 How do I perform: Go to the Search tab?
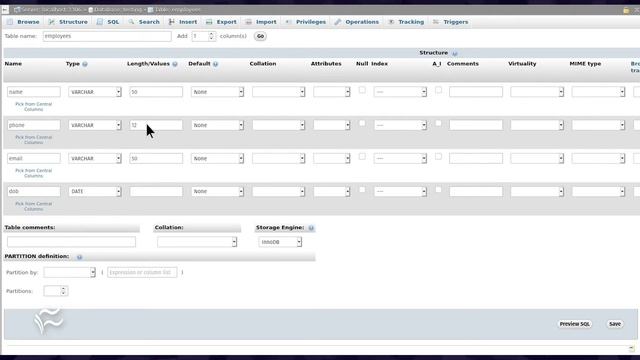click(x=144, y=22)
